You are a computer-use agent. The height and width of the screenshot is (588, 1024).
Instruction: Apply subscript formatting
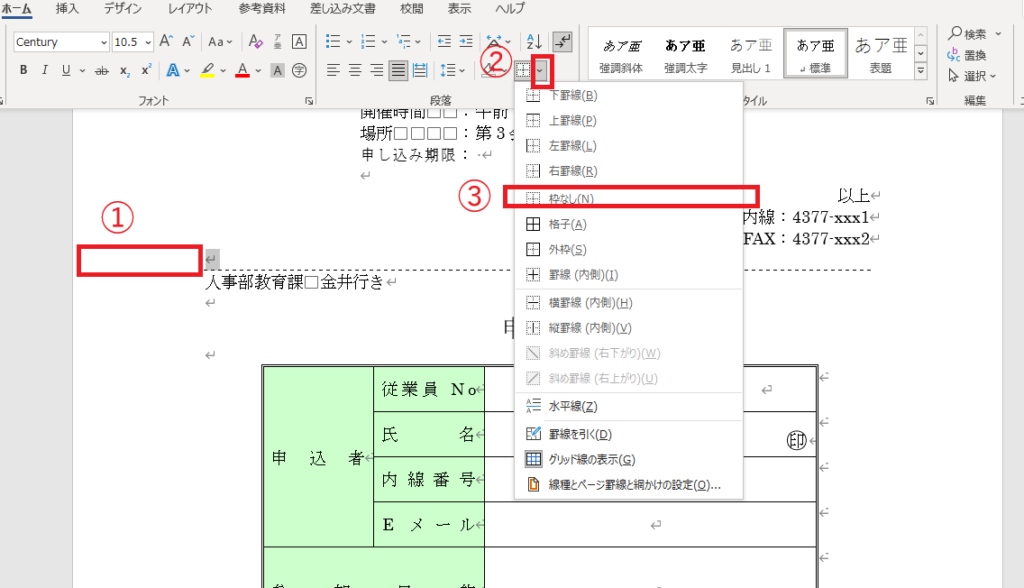(124, 71)
